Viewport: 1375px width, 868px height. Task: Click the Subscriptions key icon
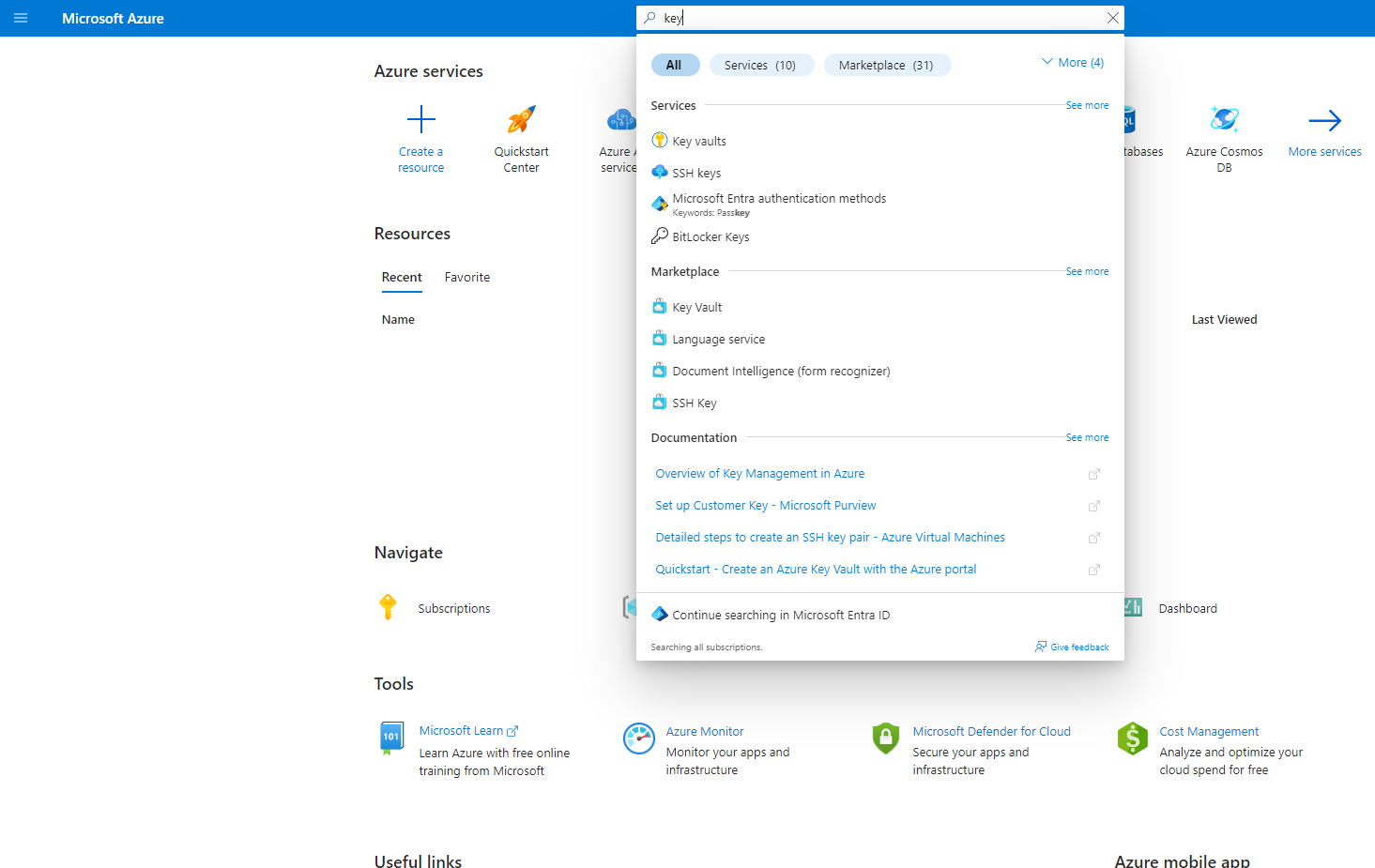click(x=388, y=607)
